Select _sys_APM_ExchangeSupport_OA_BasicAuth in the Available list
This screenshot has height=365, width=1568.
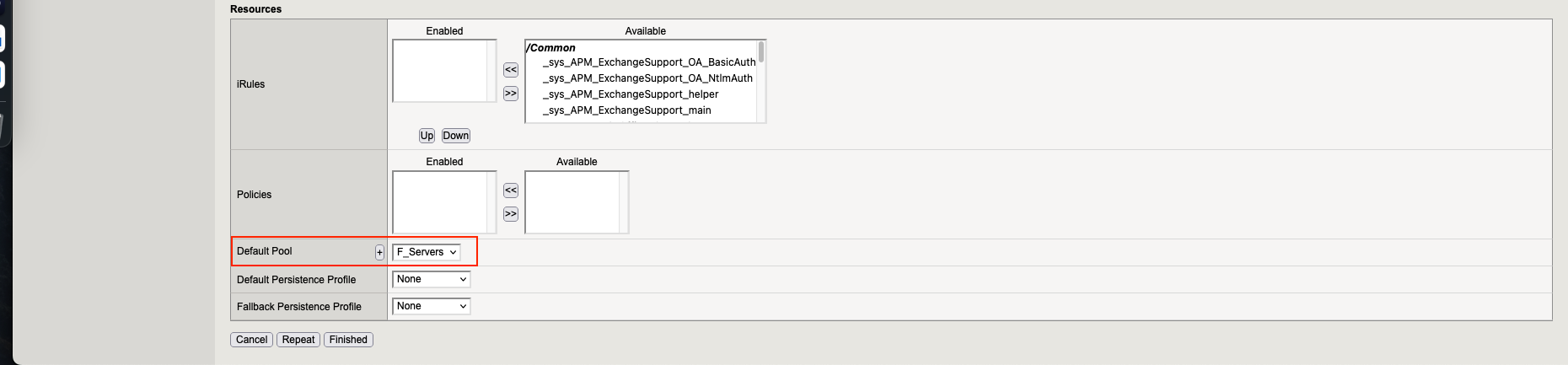point(648,62)
